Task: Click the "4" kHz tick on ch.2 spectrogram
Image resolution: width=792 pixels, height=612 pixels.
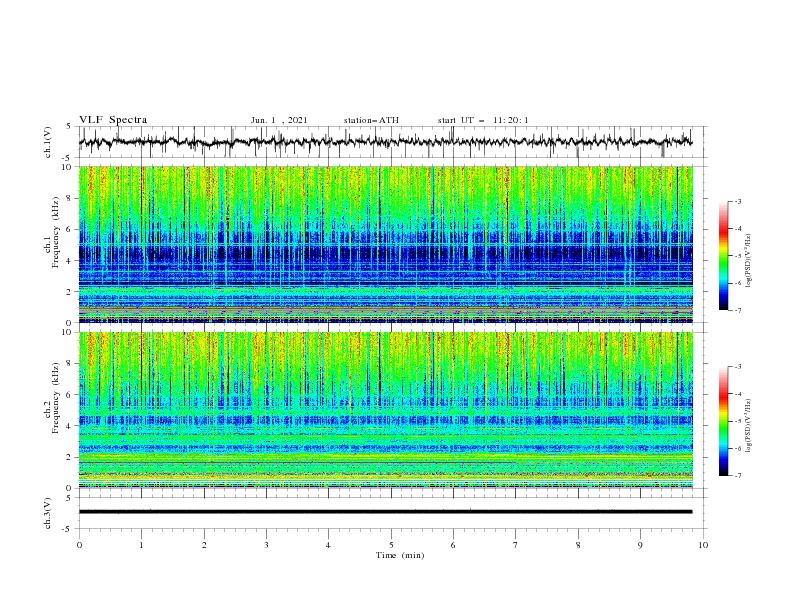Action: coord(70,426)
